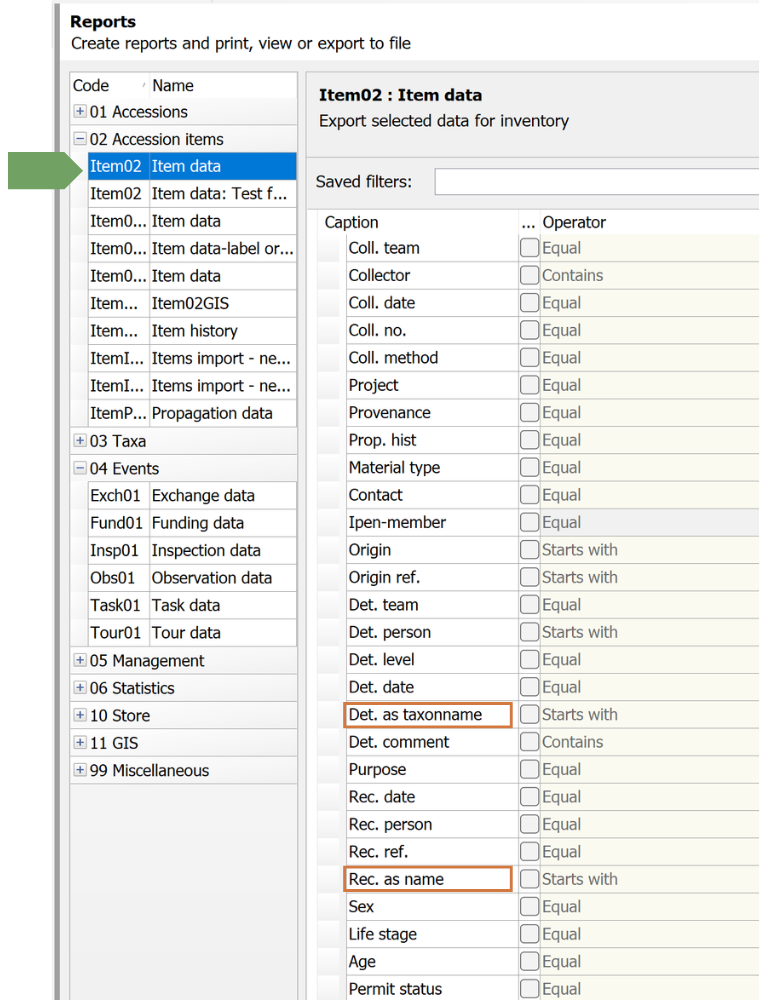759x1000 pixels.
Task: Click the Operator column header
Action: coord(649,222)
